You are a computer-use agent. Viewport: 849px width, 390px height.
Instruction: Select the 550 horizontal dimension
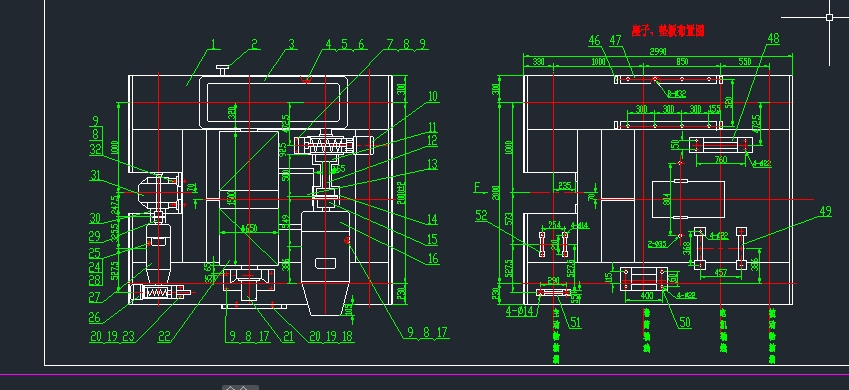click(x=745, y=62)
